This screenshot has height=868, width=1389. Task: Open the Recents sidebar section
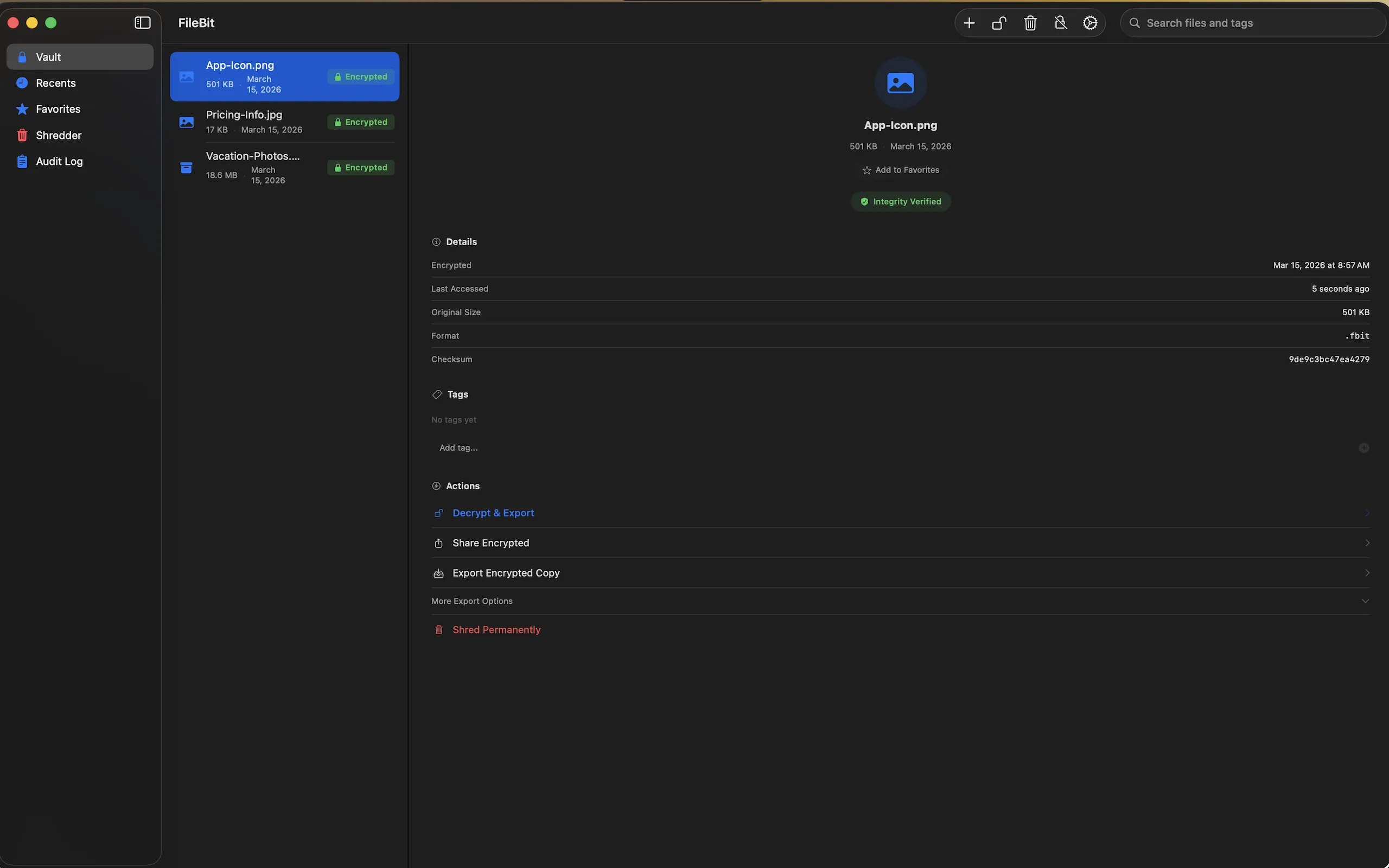pos(56,82)
